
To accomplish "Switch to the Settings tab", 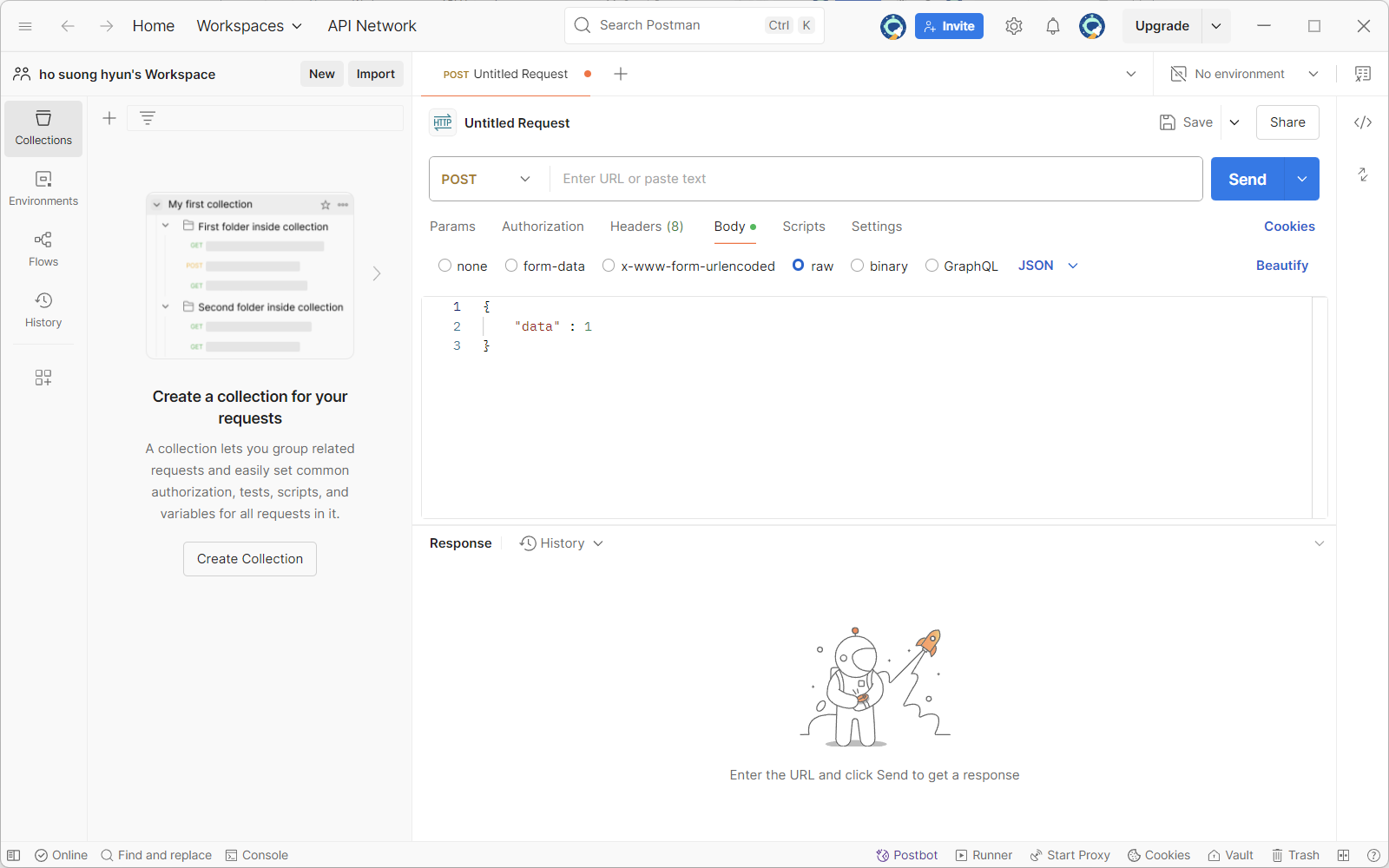I will coord(877,227).
